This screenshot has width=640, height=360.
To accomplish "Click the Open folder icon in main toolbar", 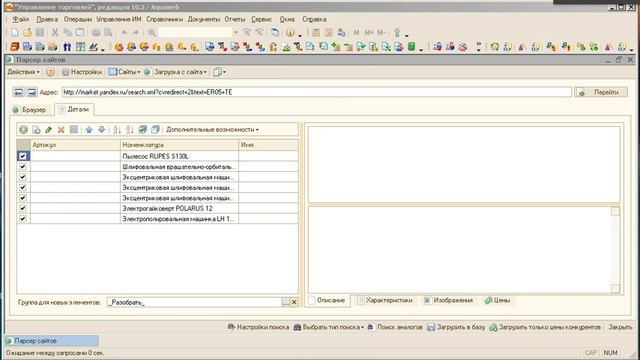I will pyautogui.click(x=27, y=33).
